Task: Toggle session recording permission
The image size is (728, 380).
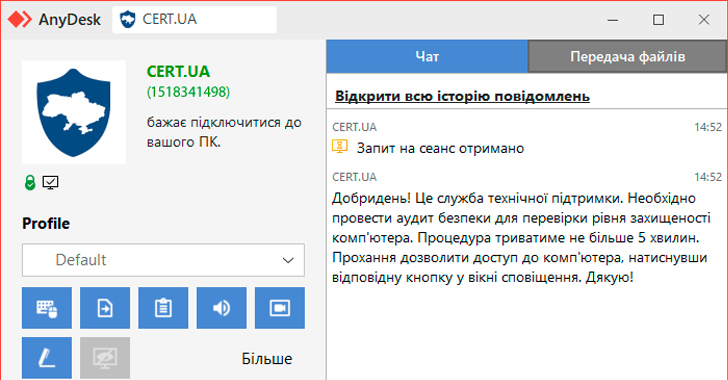Action: [x=280, y=308]
